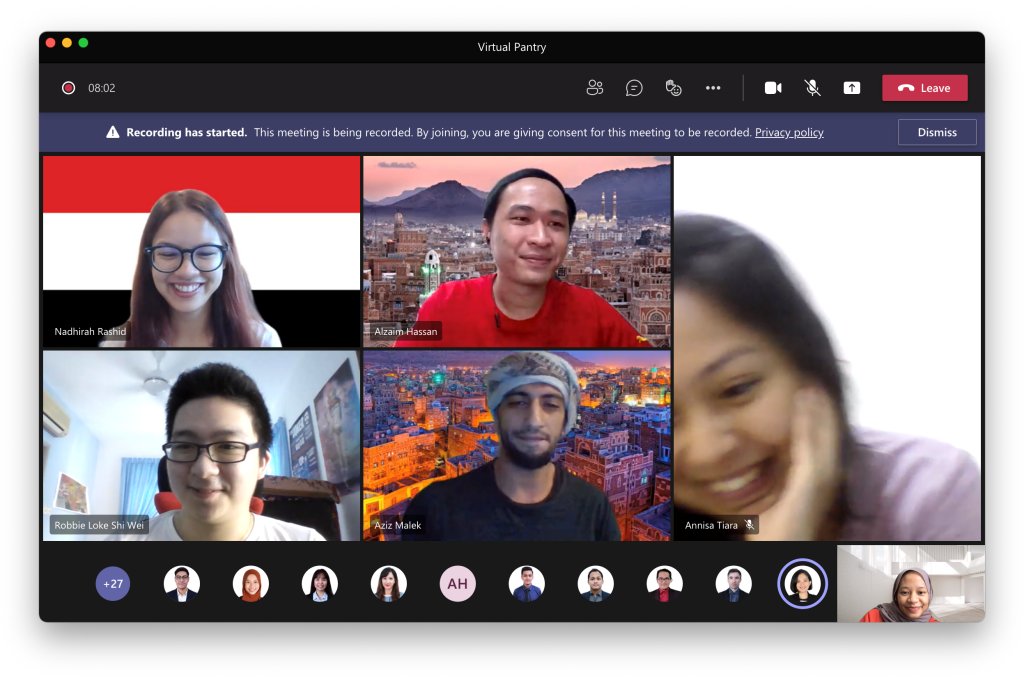Image resolution: width=1024 pixels, height=683 pixels.
Task: Dismiss the recording notification banner
Action: (937, 132)
